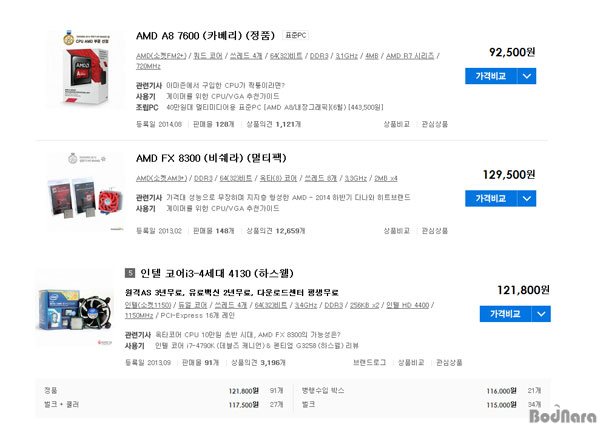The image size is (600, 426).
Task: Click 상품비교 for 인텔 코어i3 4130
Action: (x=411, y=362)
